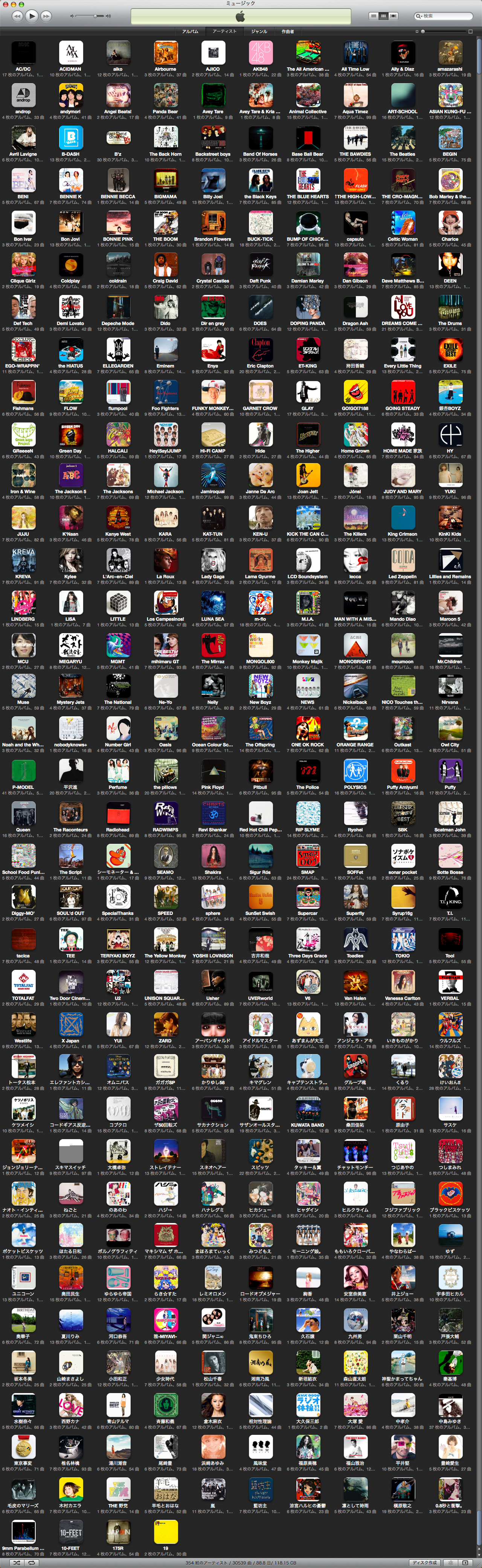Viewport: 482px width, 1568px height.
Task: Select the ジャンル tab
Action: click(x=259, y=31)
